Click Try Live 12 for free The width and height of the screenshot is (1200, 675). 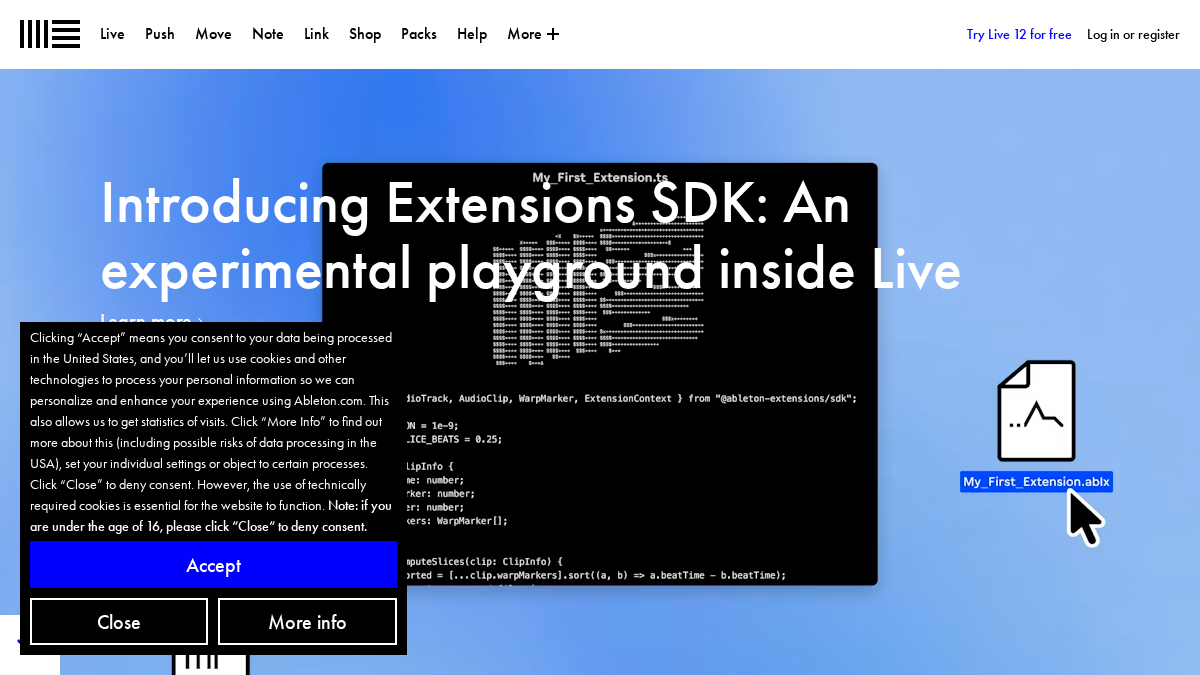coord(1019,34)
